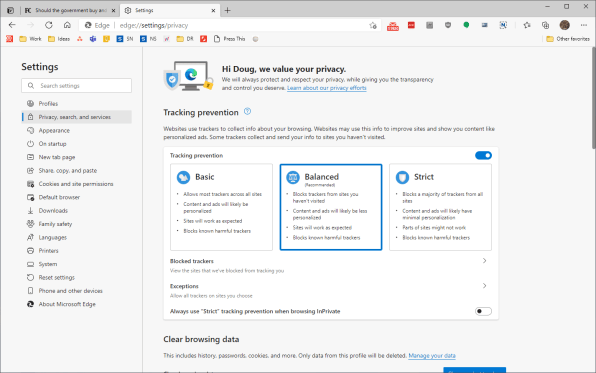Click the Profiles icon in the sidebar
The height and width of the screenshot is (373, 596).
[x=30, y=103]
